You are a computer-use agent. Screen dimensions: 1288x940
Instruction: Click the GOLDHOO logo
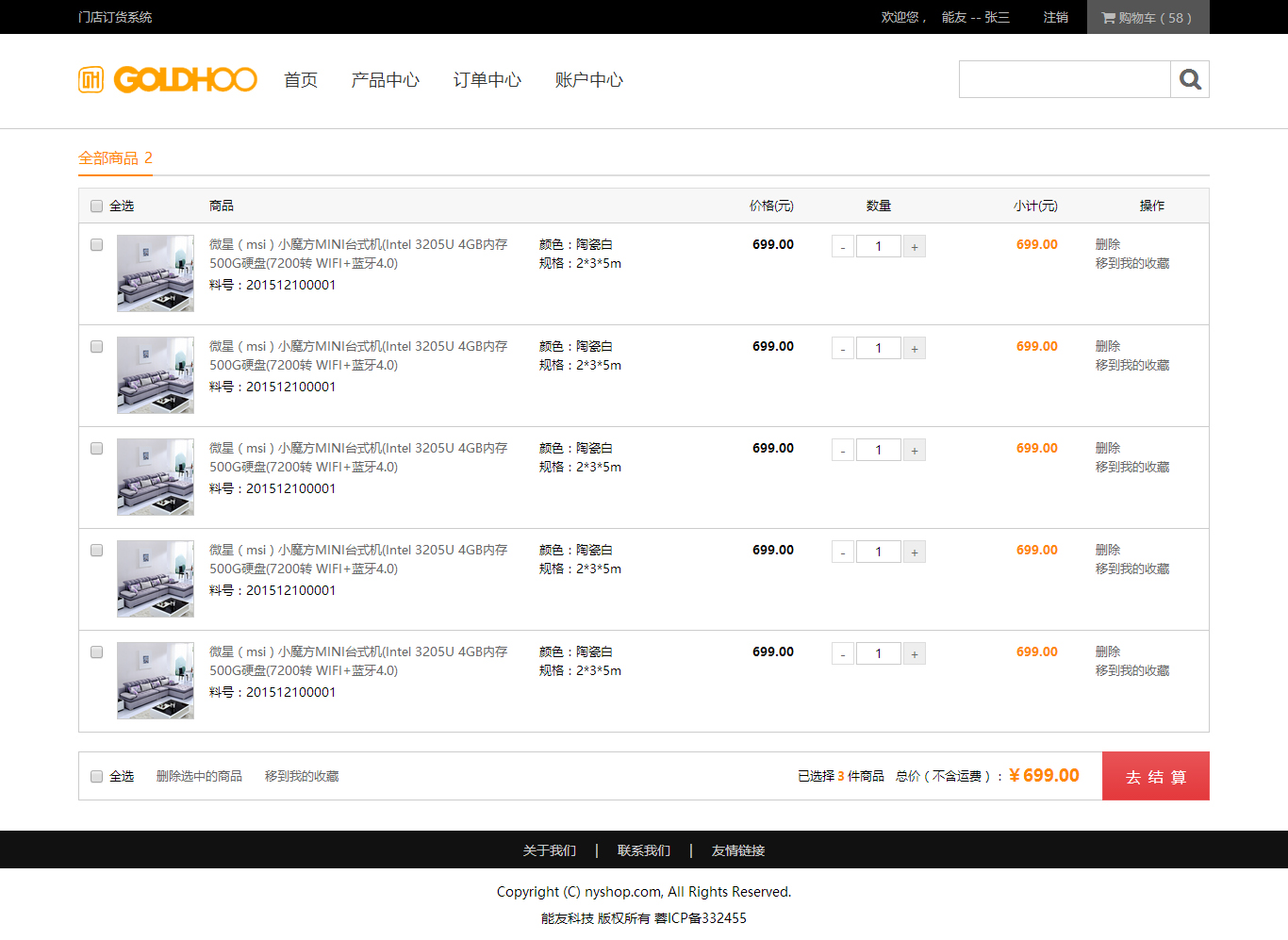168,79
